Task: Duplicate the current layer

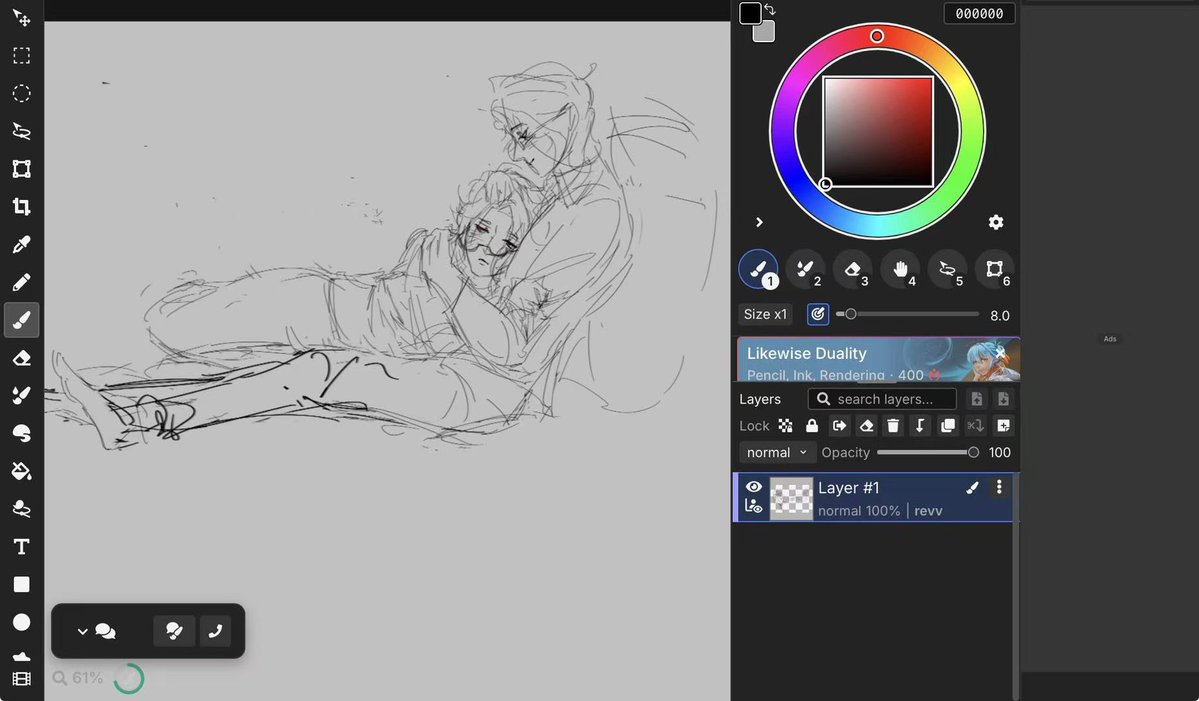Action: [948, 426]
